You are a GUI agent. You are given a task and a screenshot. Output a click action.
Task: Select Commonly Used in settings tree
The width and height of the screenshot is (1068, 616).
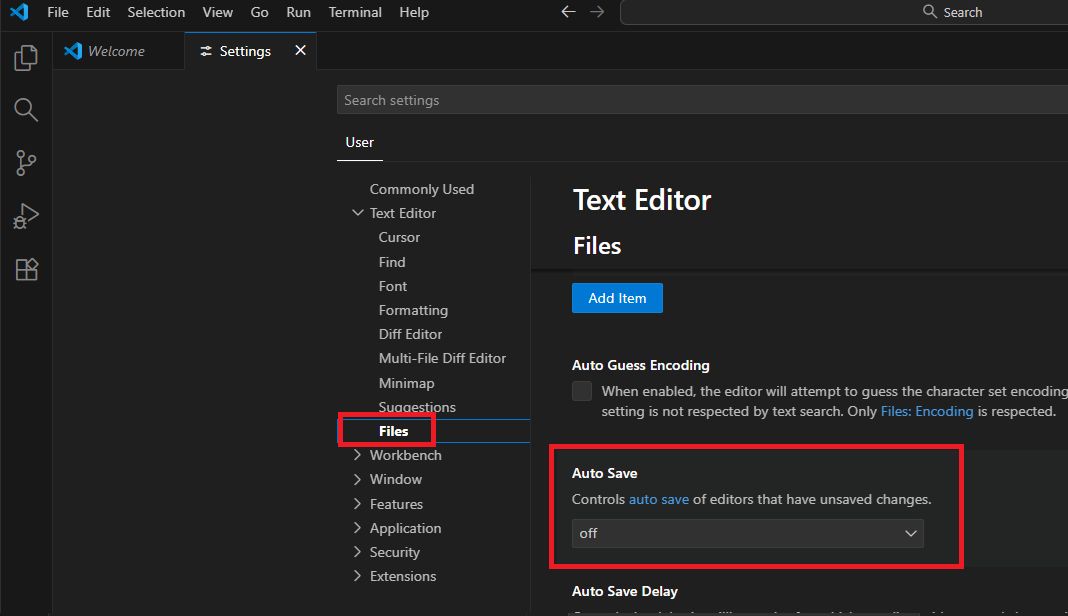click(x=422, y=189)
